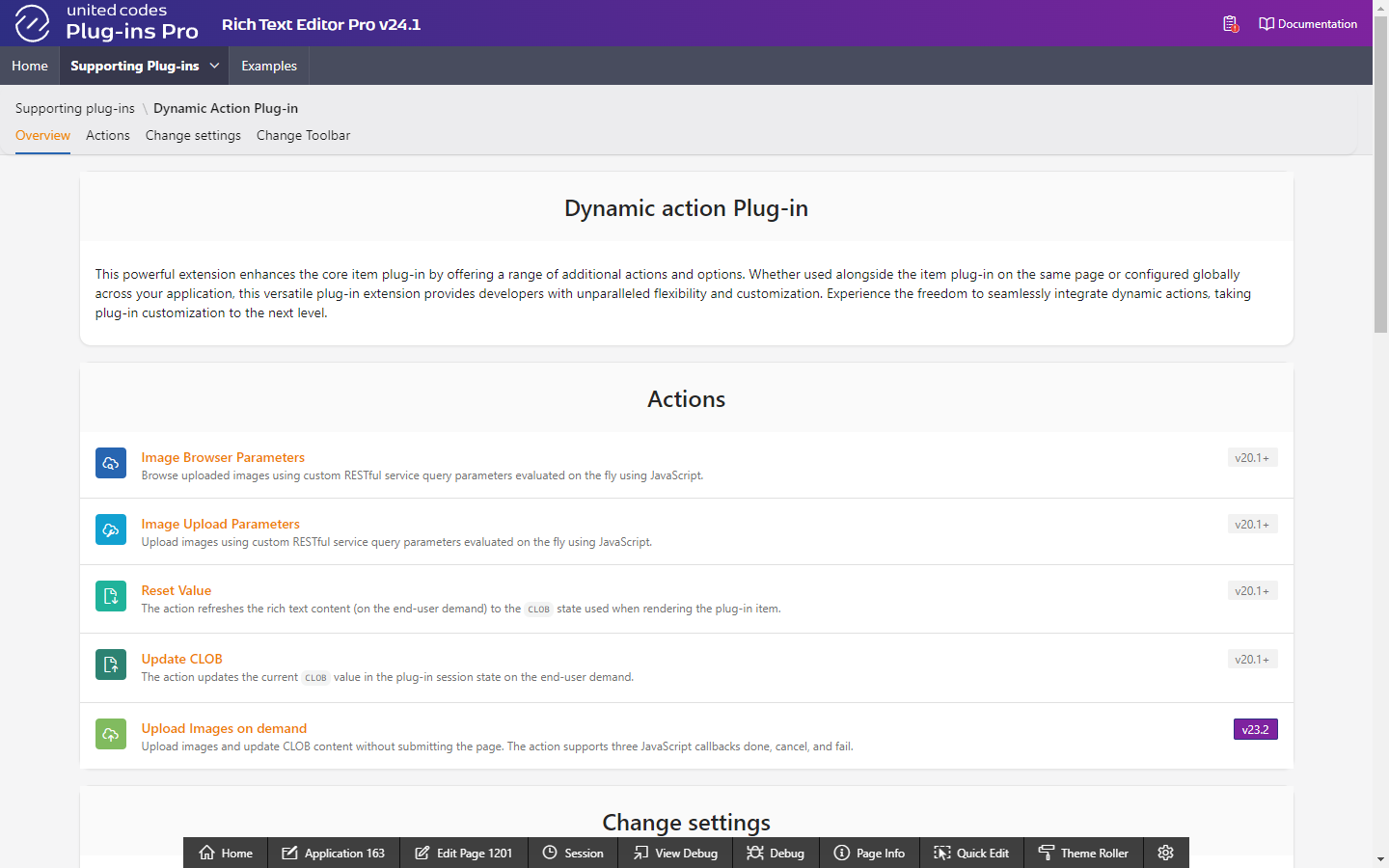
Task: Open the Documentation link
Action: (x=1308, y=24)
